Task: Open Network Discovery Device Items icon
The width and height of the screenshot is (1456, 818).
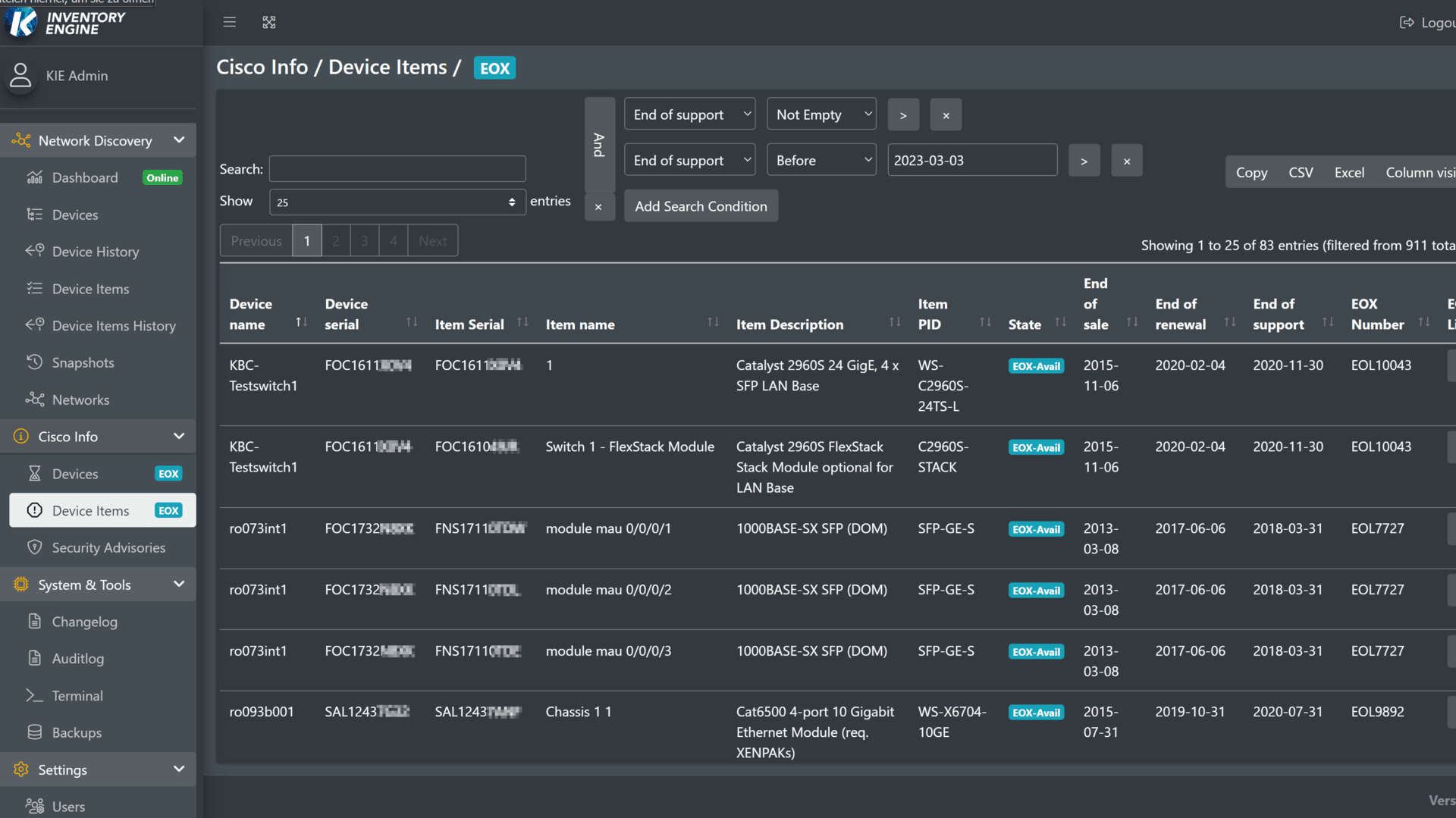Action: 35,288
